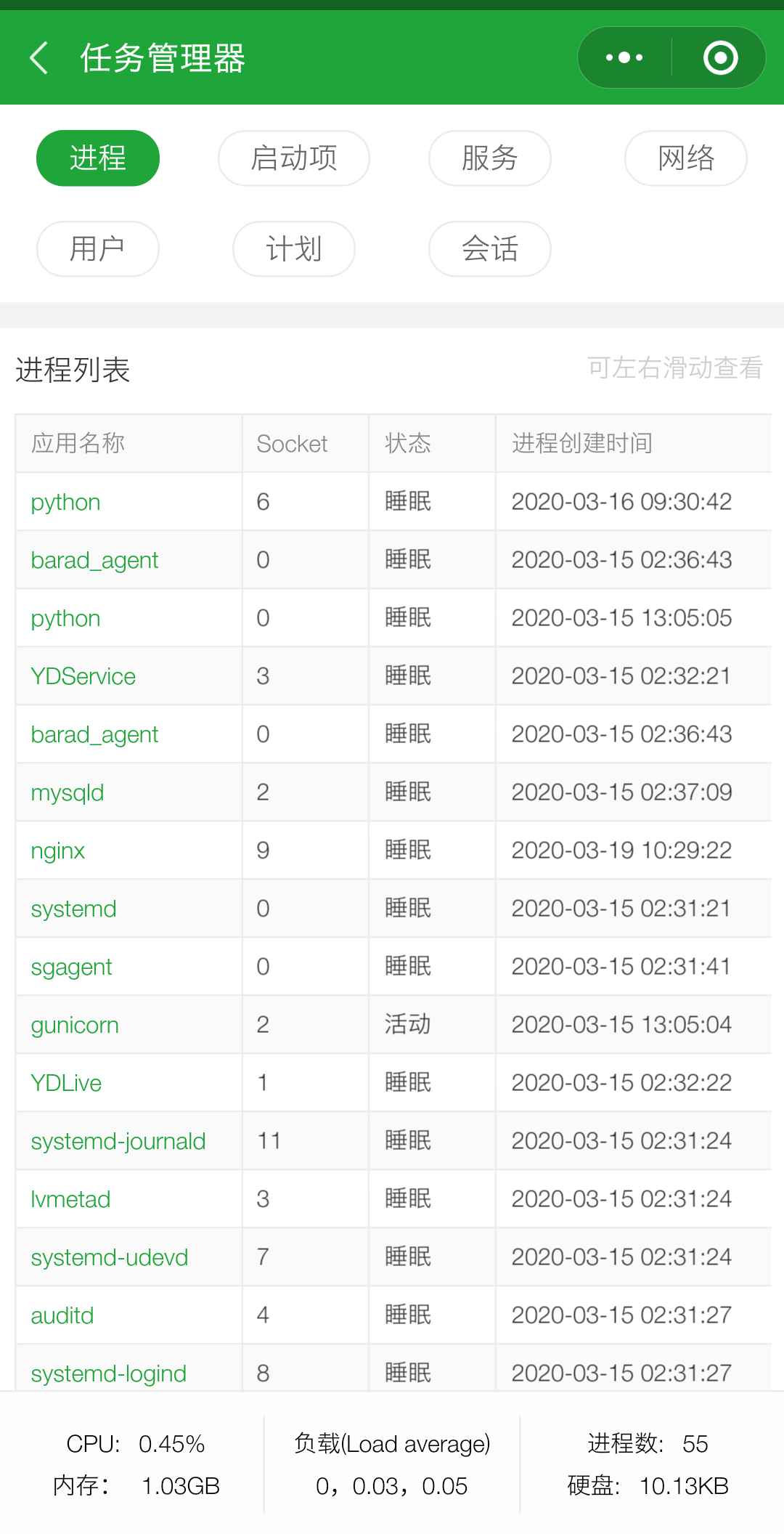
Task: Open the 用户 view
Action: (x=97, y=249)
